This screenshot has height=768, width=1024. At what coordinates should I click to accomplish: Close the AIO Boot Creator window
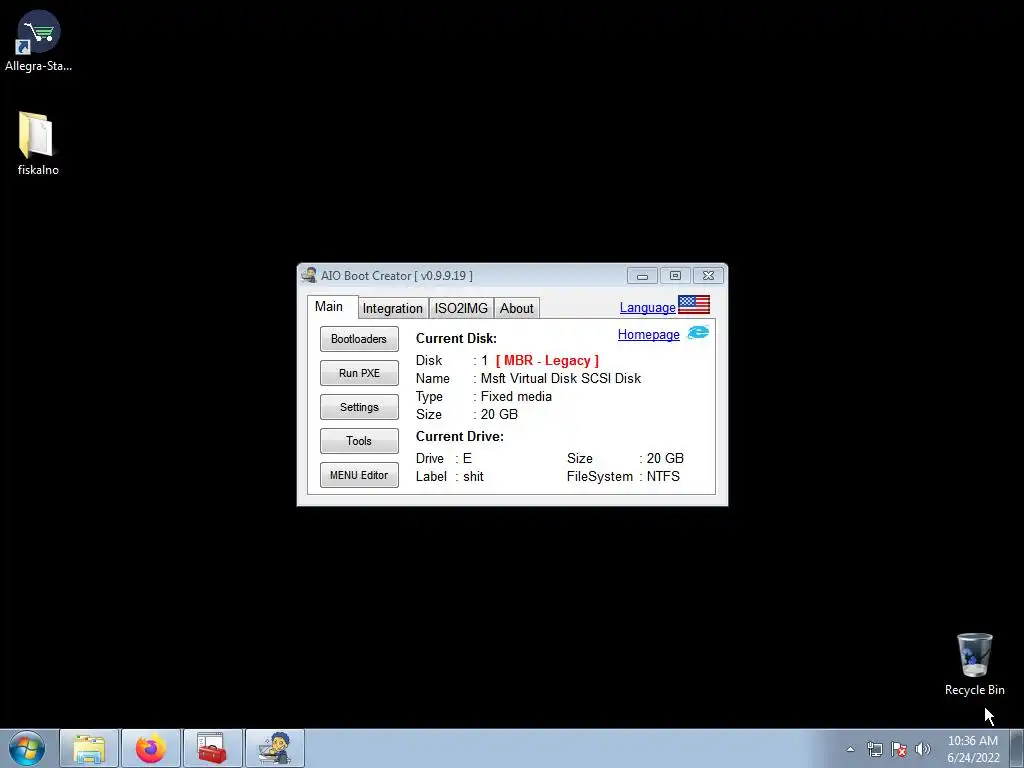point(708,276)
